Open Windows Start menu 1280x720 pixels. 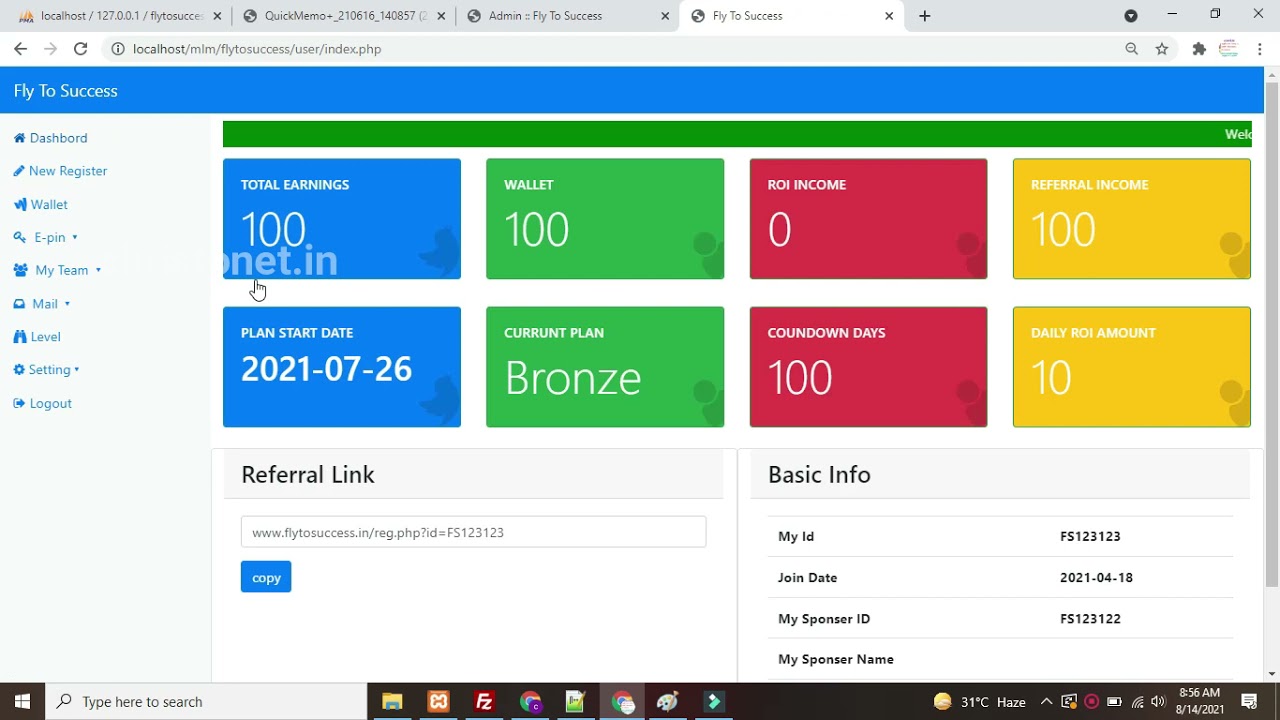pos(22,701)
